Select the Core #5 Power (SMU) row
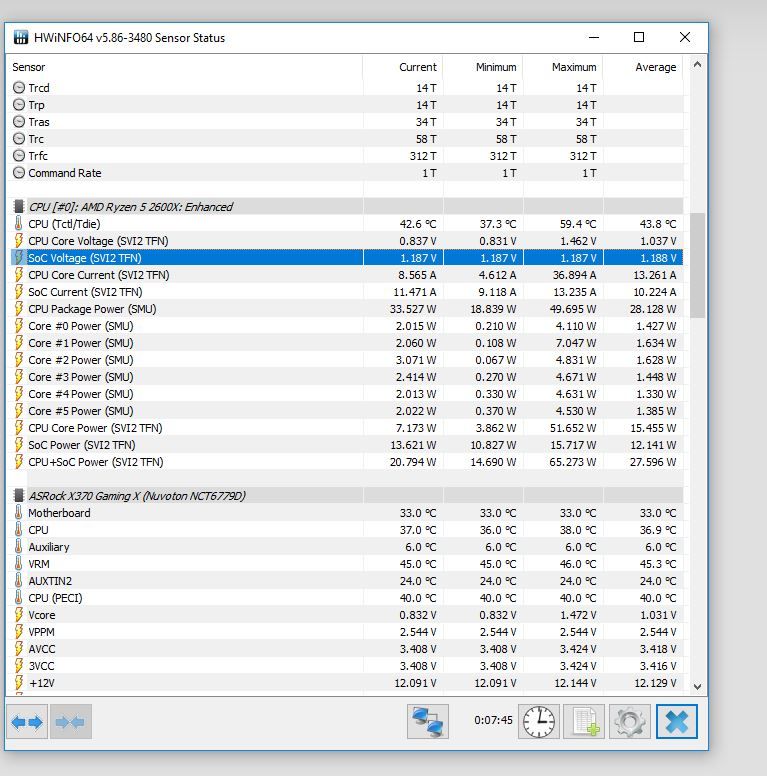The image size is (767, 776). [347, 411]
